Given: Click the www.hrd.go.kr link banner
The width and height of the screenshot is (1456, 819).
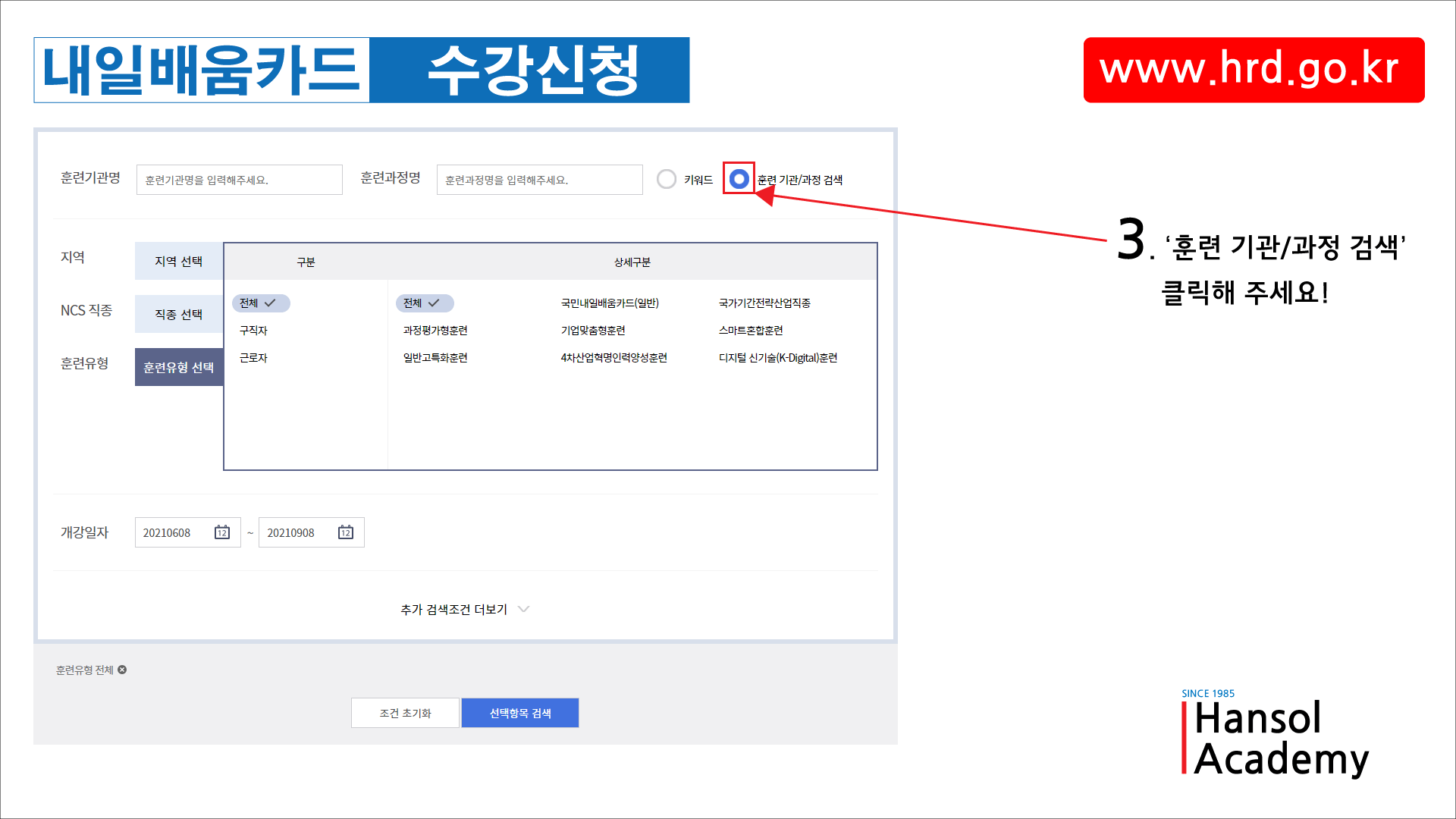Looking at the screenshot, I should pyautogui.click(x=1254, y=70).
